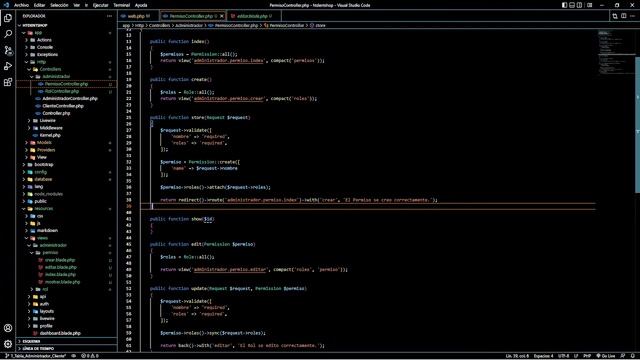Click the Git branch indicator in status bar

(36, 356)
